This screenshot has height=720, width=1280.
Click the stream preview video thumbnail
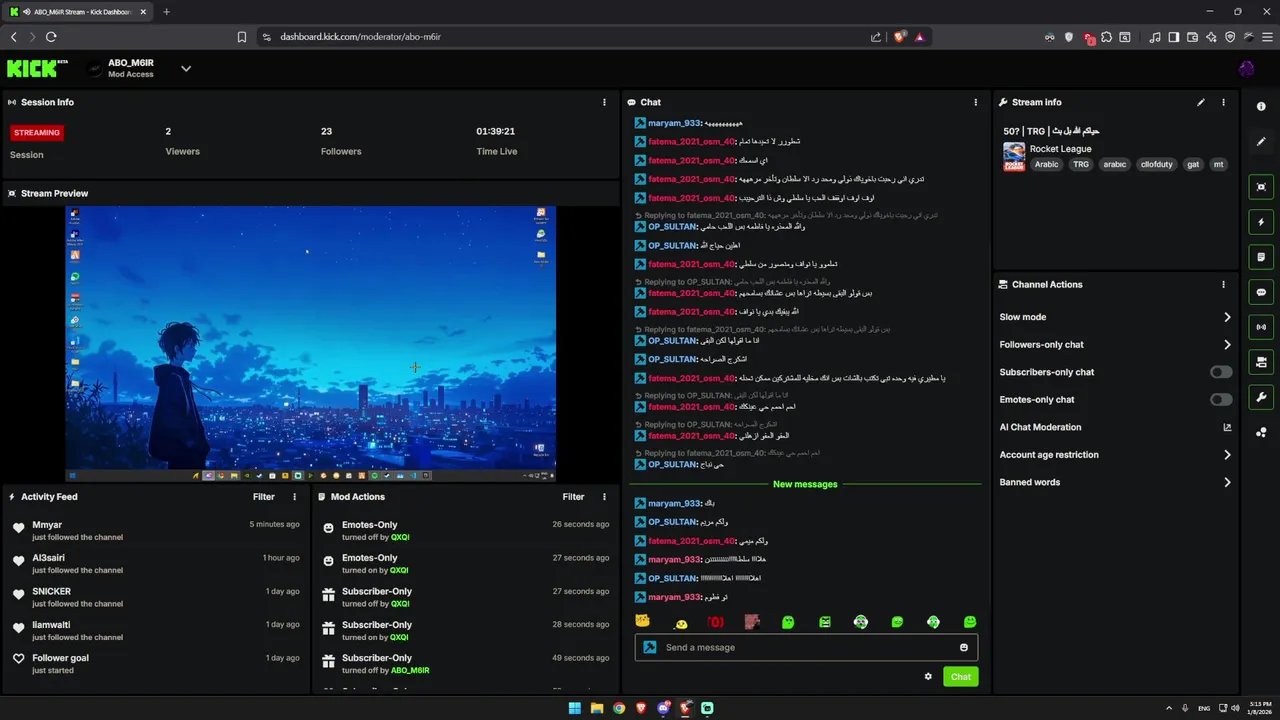tap(311, 343)
